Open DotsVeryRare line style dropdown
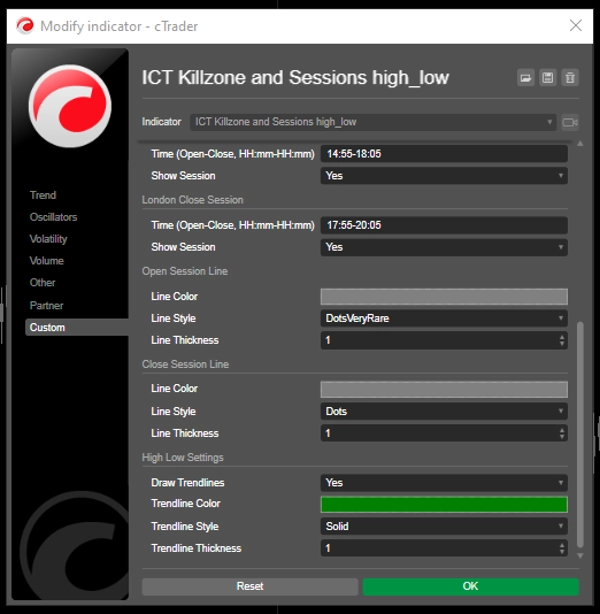600x614 pixels. point(444,318)
